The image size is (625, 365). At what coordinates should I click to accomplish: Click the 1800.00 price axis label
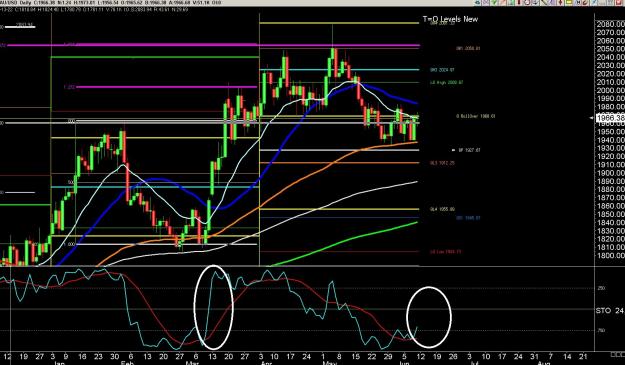[x=610, y=256]
